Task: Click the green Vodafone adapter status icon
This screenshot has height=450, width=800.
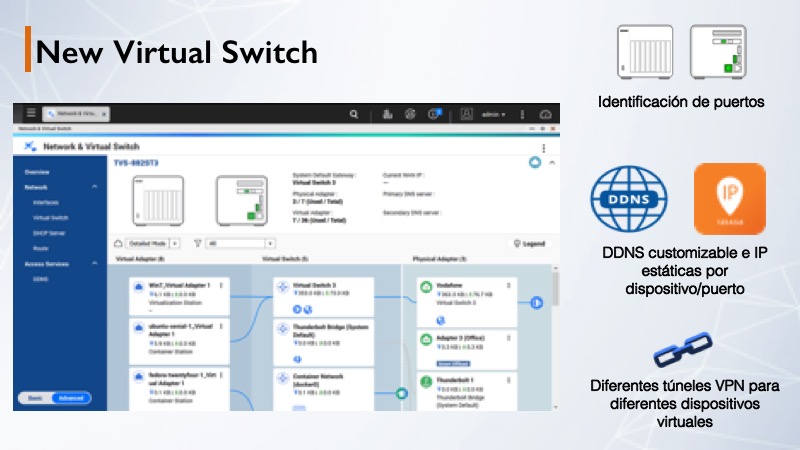Action: click(x=426, y=287)
